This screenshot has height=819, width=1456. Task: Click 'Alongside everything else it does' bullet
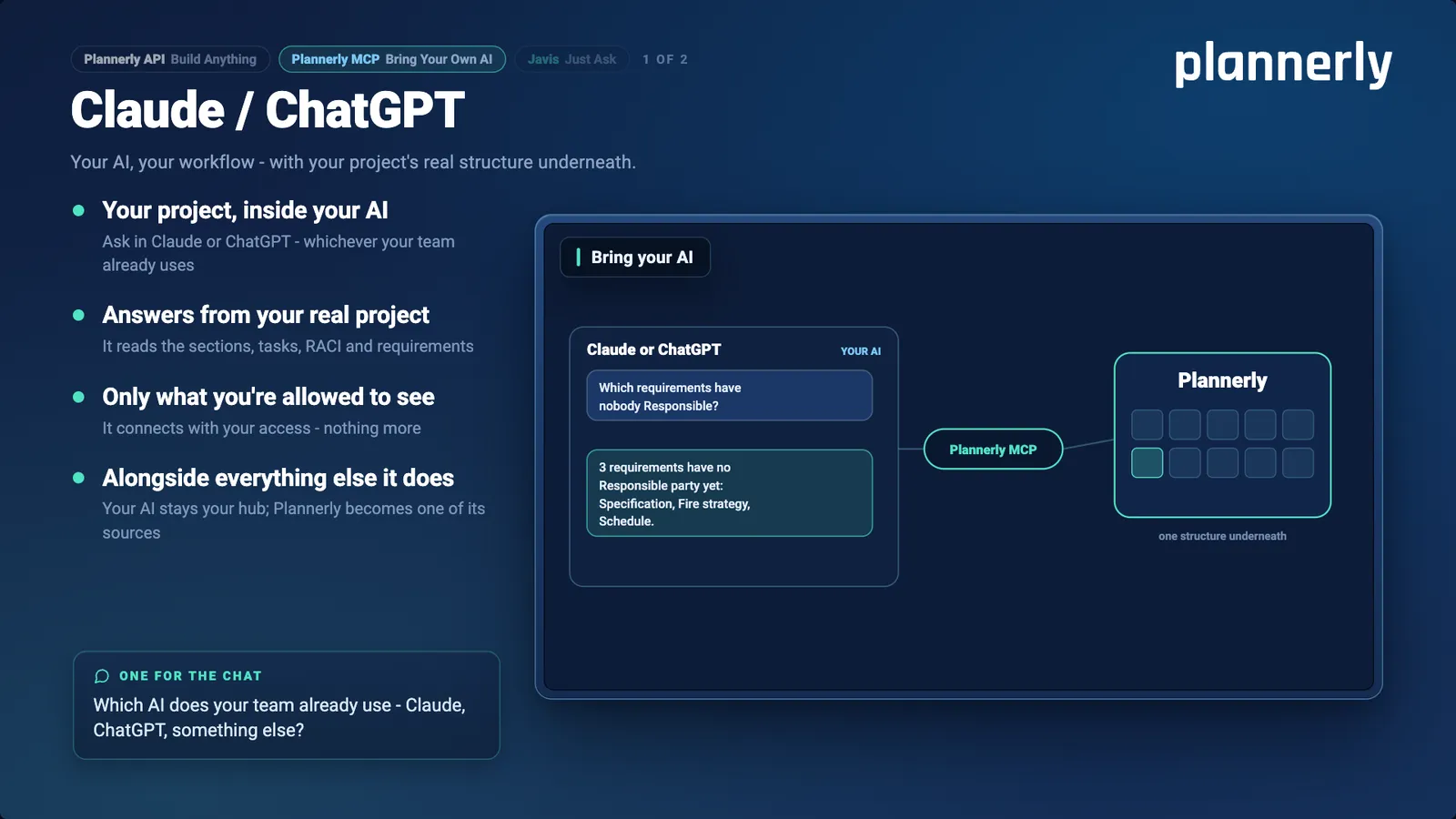(x=278, y=478)
